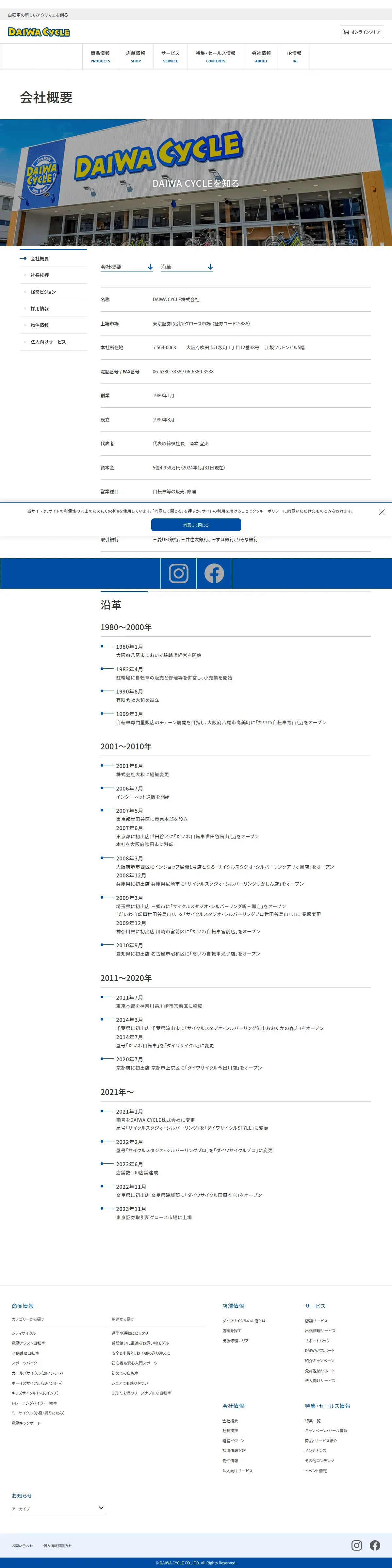The image size is (392, 1568).
Task: Open footer link お問い合わせ
Action: (x=23, y=1545)
